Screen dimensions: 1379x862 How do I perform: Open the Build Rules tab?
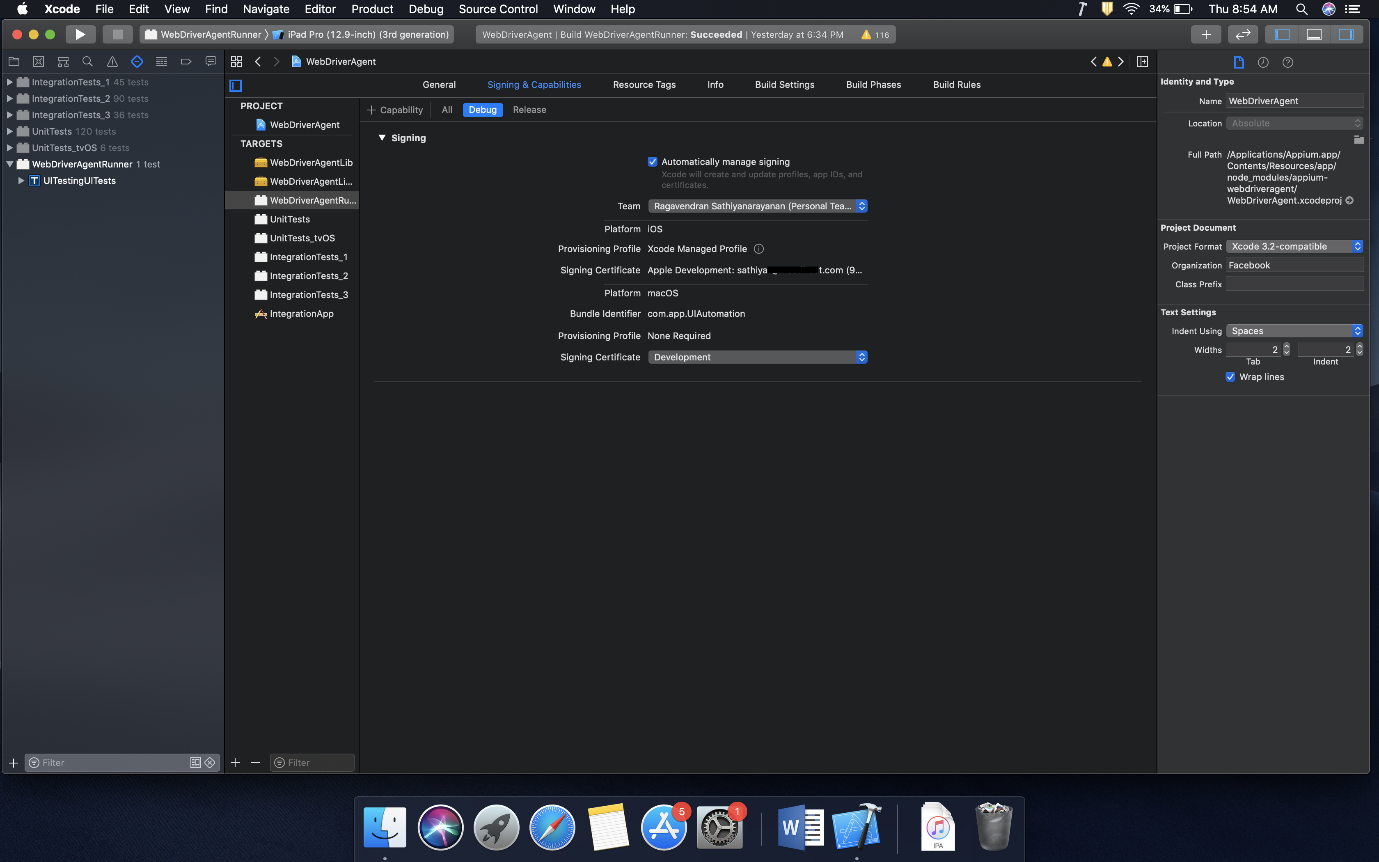coord(957,85)
